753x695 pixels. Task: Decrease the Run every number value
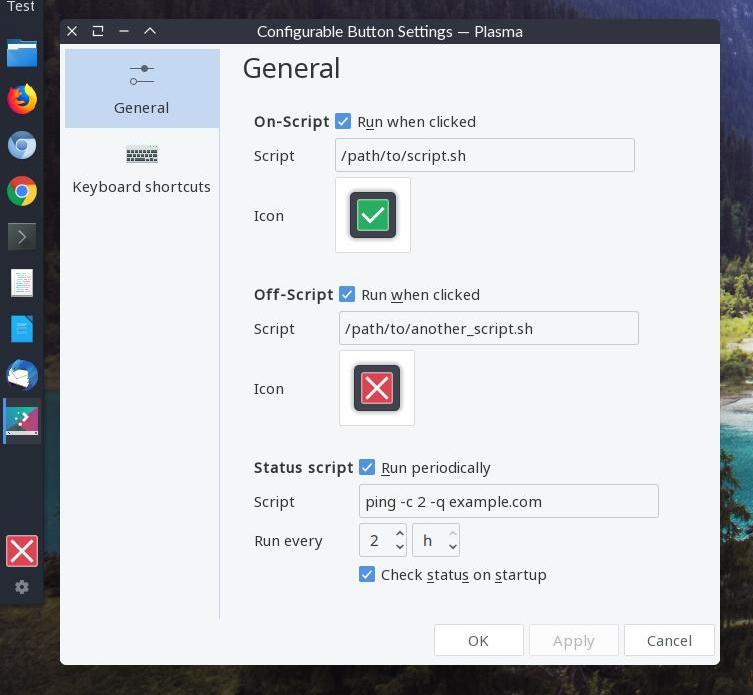pos(400,547)
